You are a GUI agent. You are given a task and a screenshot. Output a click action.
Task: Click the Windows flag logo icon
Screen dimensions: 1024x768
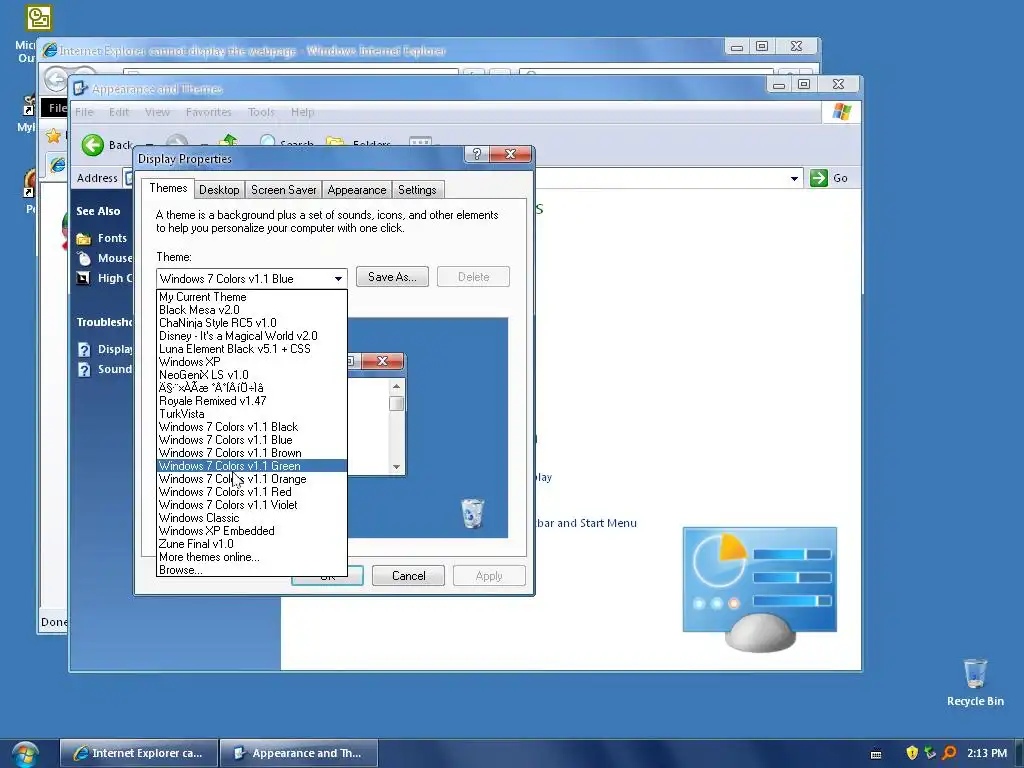pyautogui.click(x=841, y=112)
